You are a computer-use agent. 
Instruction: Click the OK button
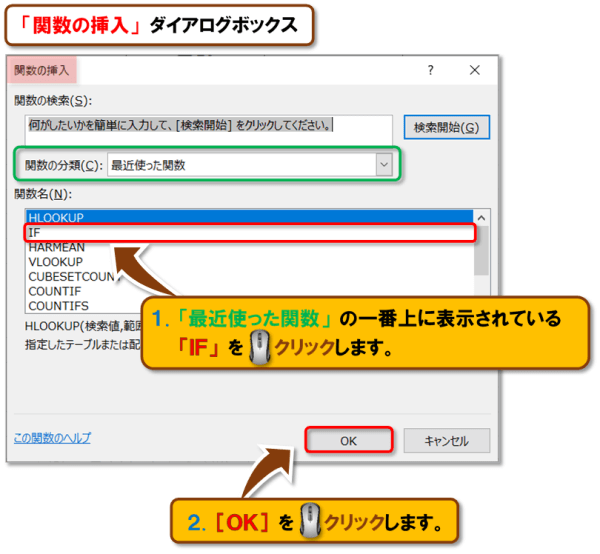point(349,441)
